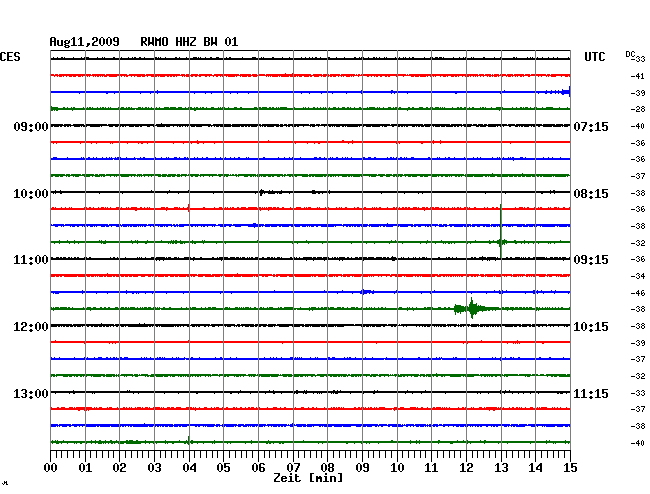Select minute 07 on the time axis
The image size is (650, 494).
tap(293, 468)
